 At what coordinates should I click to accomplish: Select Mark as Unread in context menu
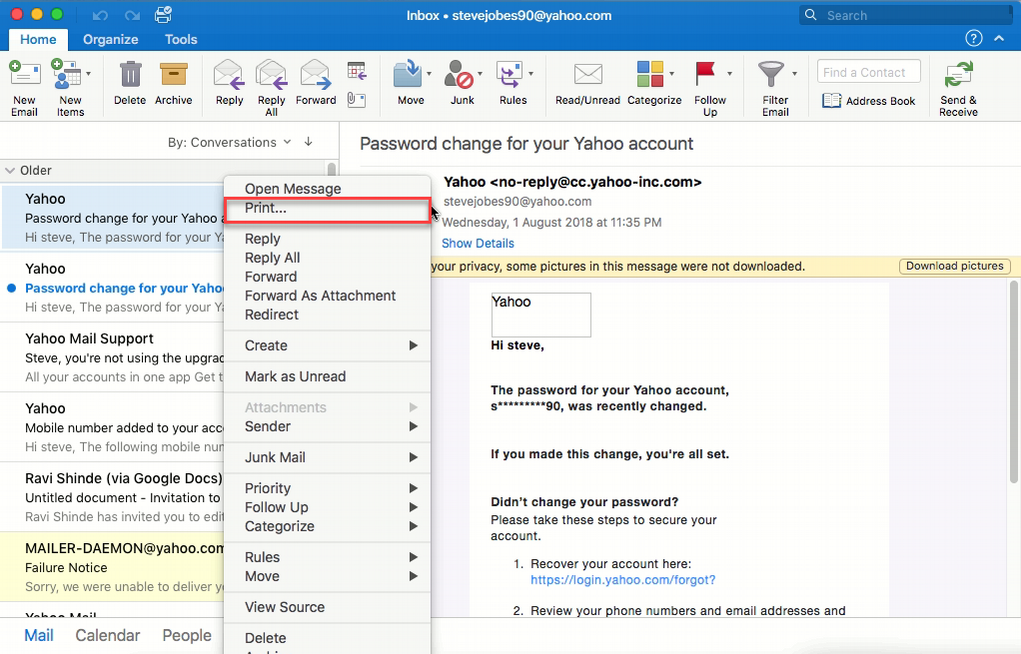295,377
